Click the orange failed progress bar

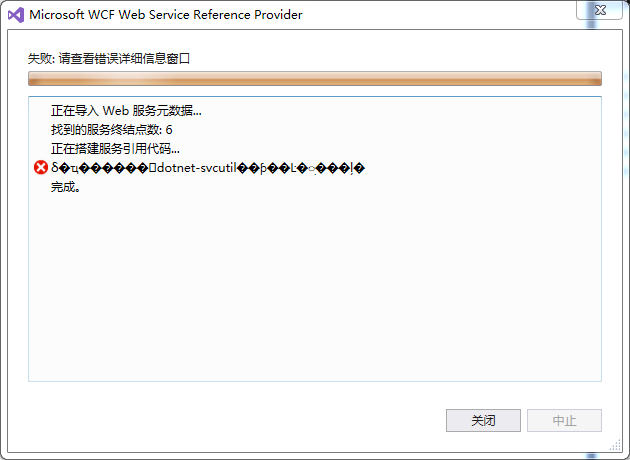click(x=315, y=78)
